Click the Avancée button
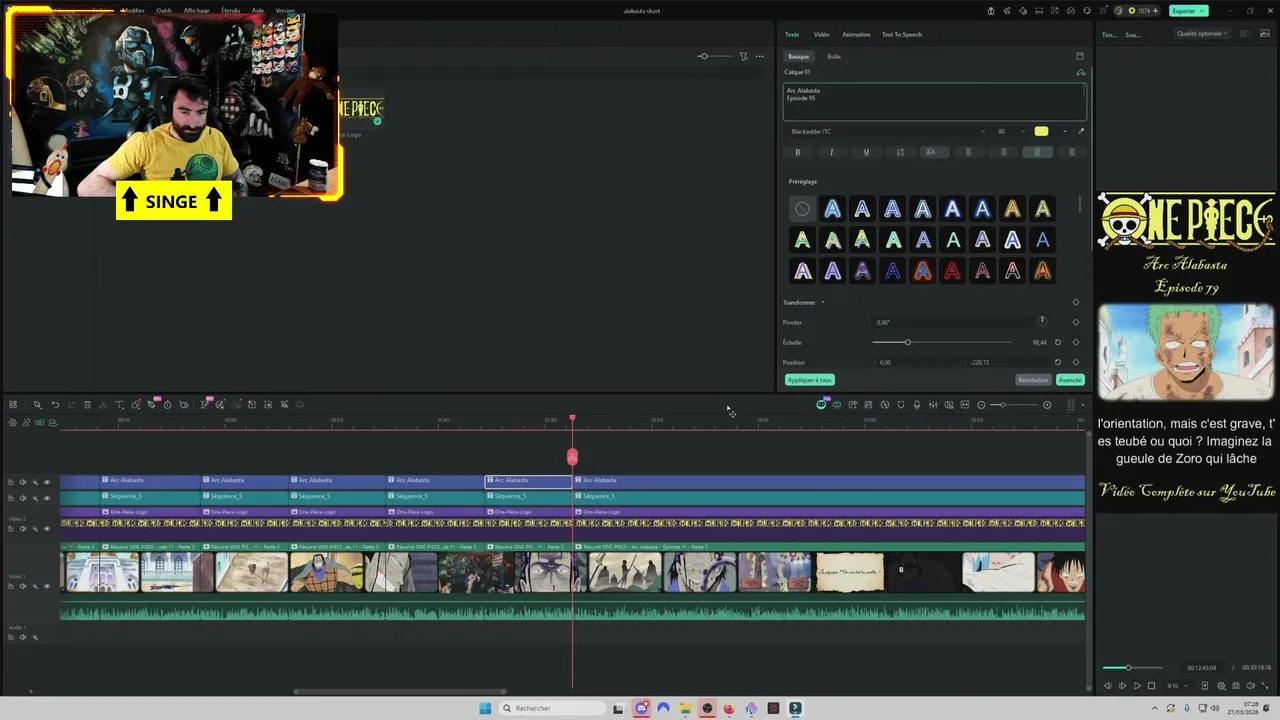Viewport: 1280px width, 720px height. click(1070, 380)
